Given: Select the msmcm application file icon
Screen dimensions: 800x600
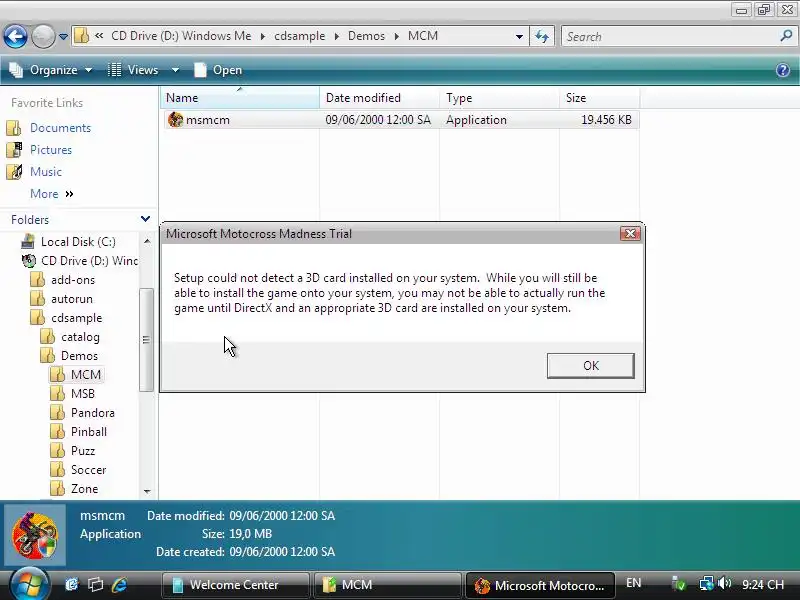Looking at the screenshot, I should (x=176, y=119).
